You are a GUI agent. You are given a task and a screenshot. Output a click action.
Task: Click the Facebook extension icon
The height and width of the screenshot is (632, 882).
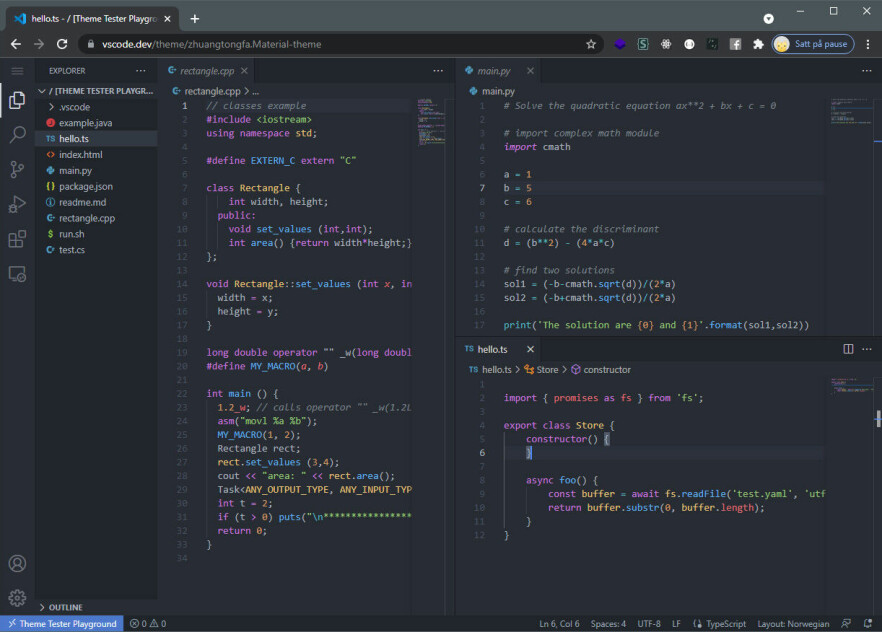point(735,44)
